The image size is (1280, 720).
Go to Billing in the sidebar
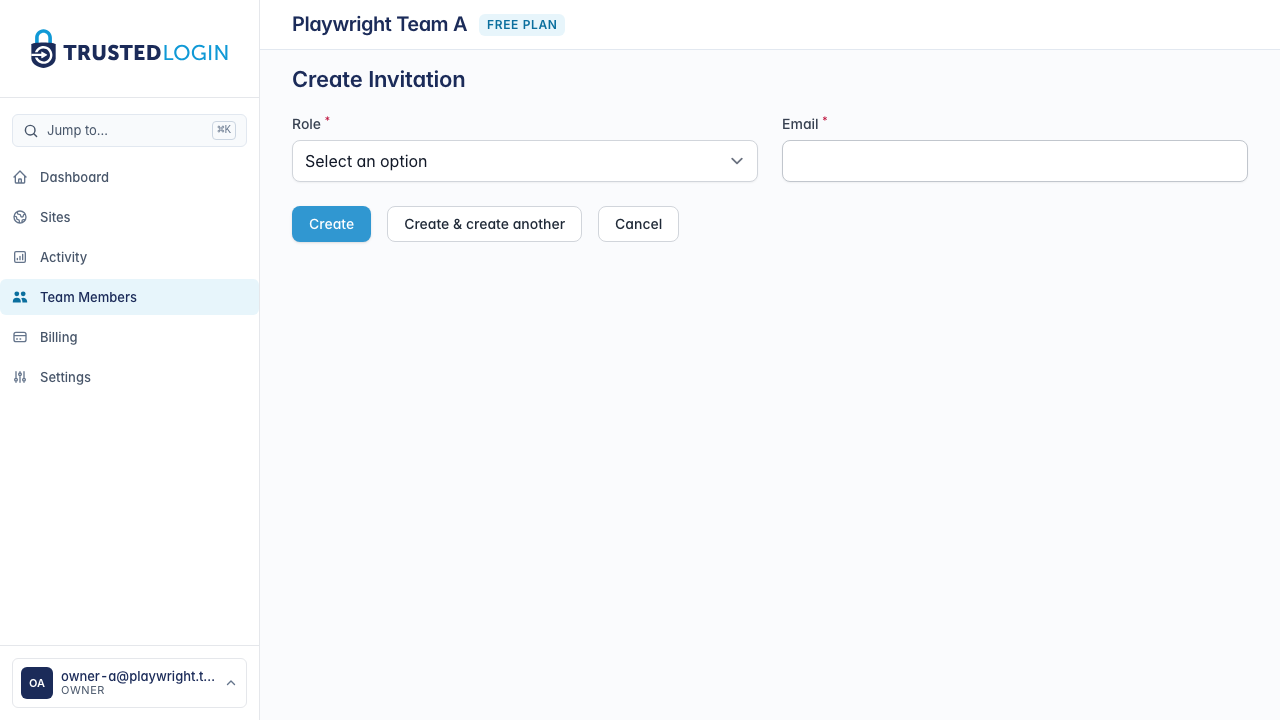point(58,337)
